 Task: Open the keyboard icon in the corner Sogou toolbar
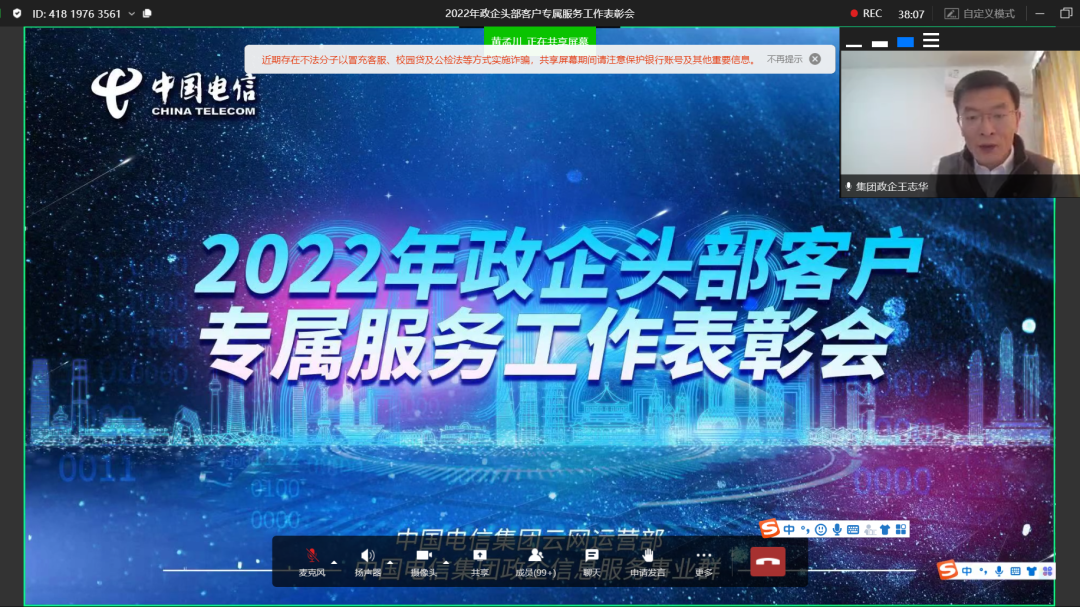(1015, 570)
